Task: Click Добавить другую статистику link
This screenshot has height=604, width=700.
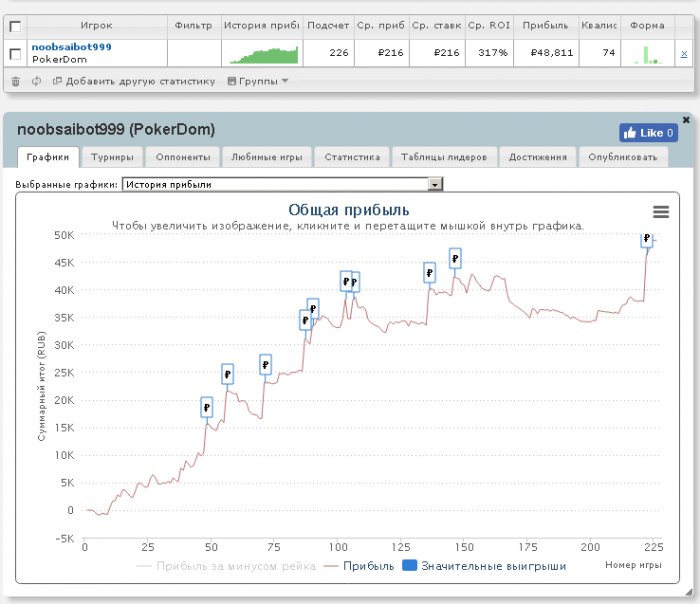Action: pyautogui.click(x=134, y=81)
